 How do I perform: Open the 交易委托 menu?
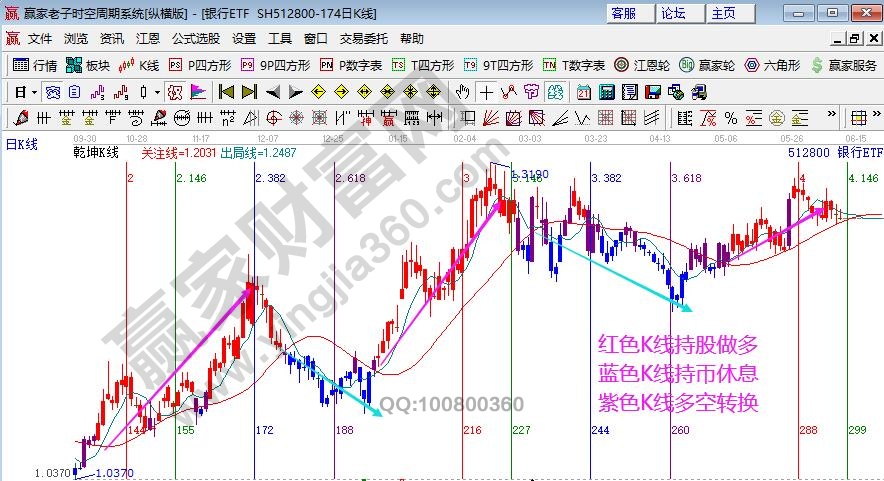[x=363, y=39]
